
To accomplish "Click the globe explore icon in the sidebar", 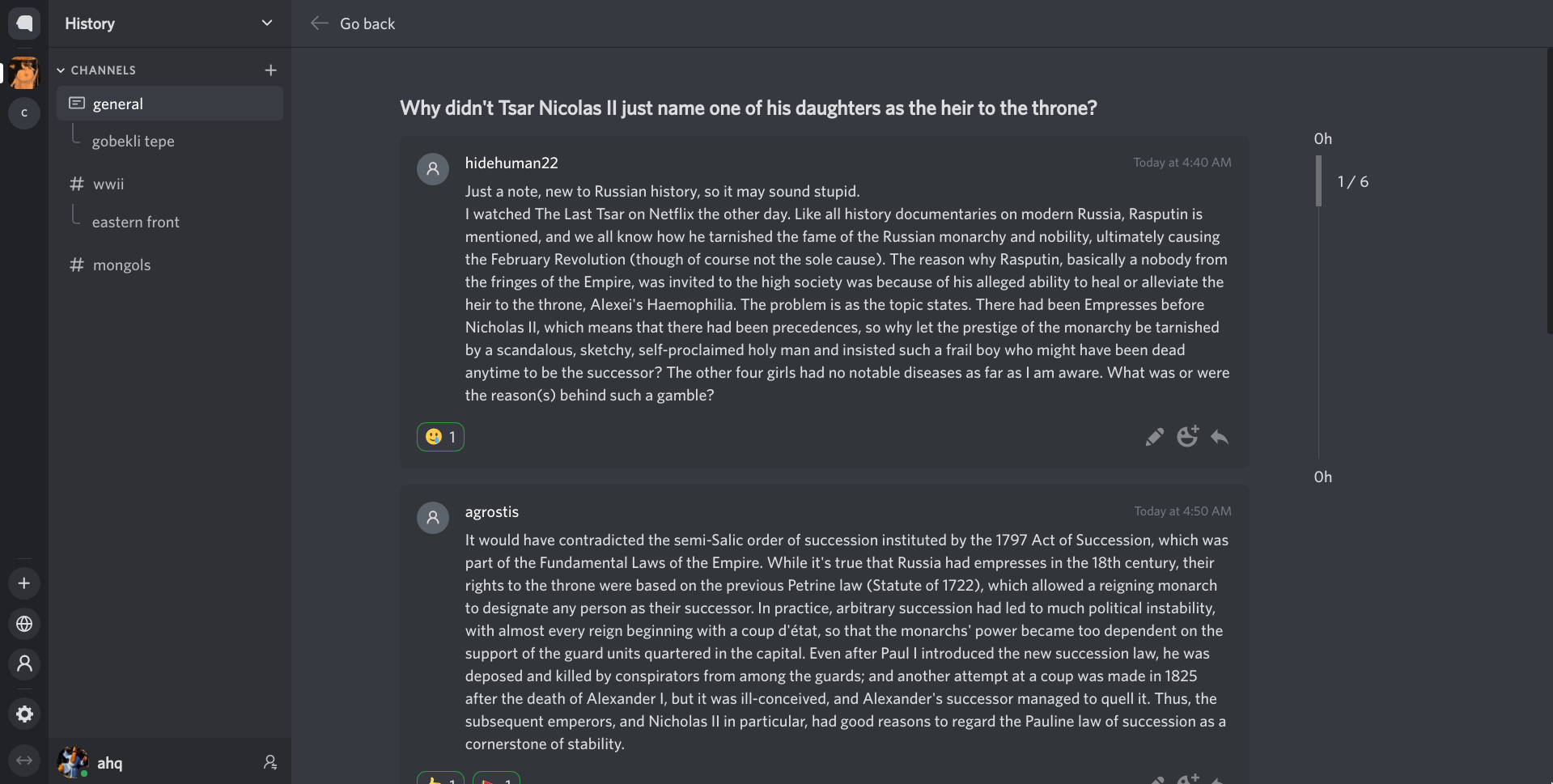I will [24, 624].
